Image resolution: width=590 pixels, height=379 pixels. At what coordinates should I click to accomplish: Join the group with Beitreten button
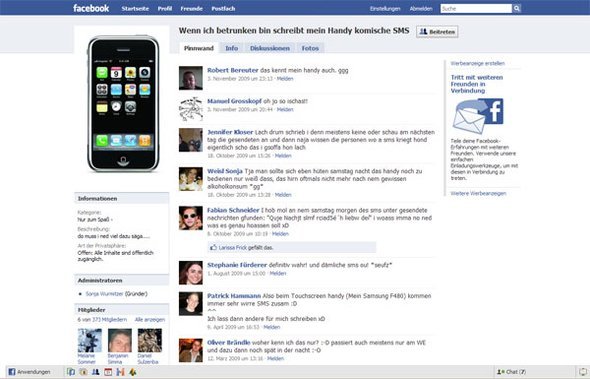click(437, 32)
